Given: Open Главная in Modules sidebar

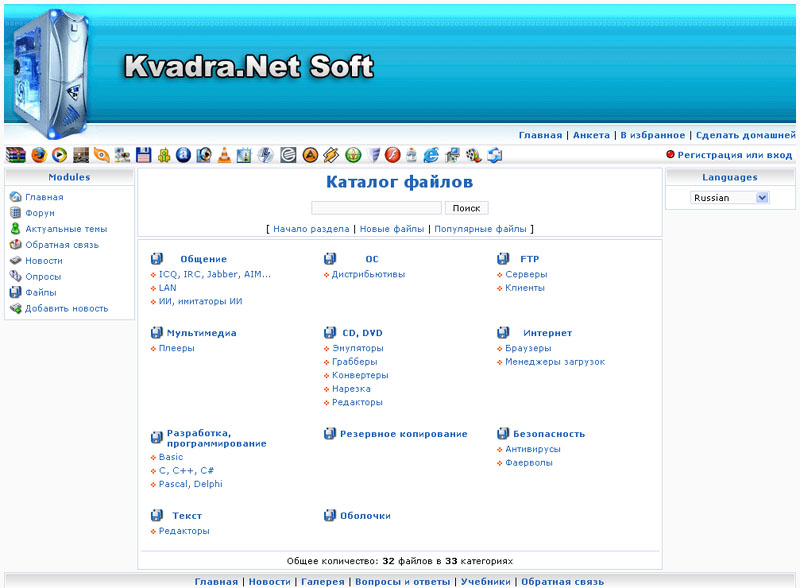Looking at the screenshot, I should [x=44, y=197].
